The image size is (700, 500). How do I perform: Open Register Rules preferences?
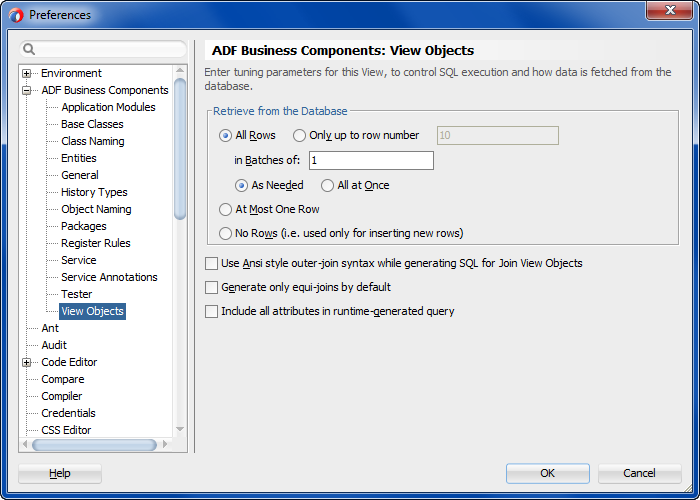point(96,243)
